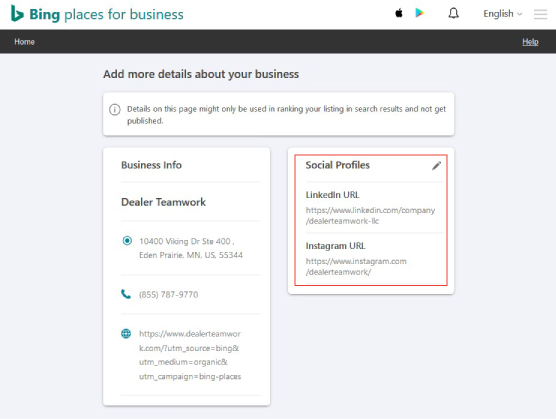Expand the English language dropdown
Image resolution: width=556 pixels, height=419 pixels.
click(x=502, y=14)
